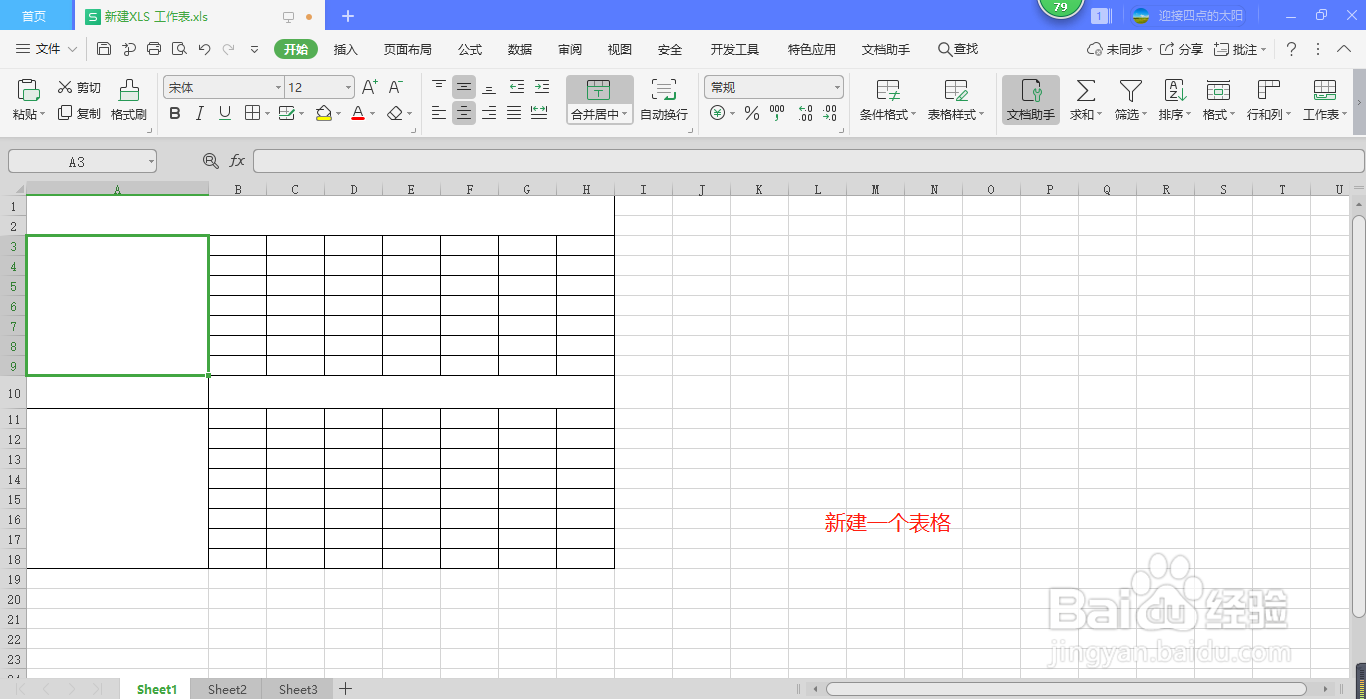Open Print Preview from quick toolbar
Screen dimensions: 1366x699
(x=179, y=49)
